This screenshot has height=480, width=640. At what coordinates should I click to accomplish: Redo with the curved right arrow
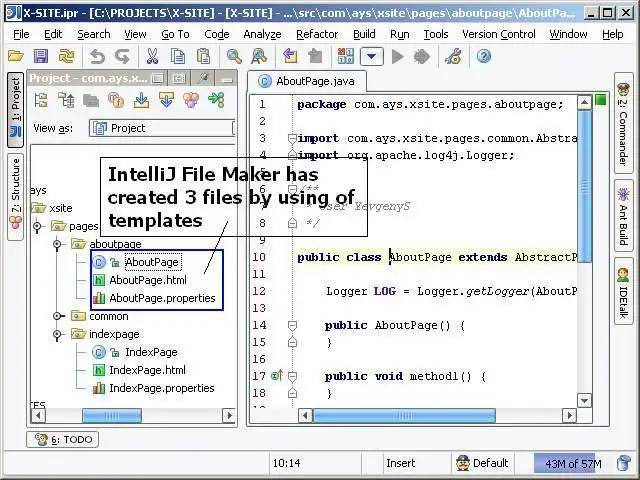point(122,56)
